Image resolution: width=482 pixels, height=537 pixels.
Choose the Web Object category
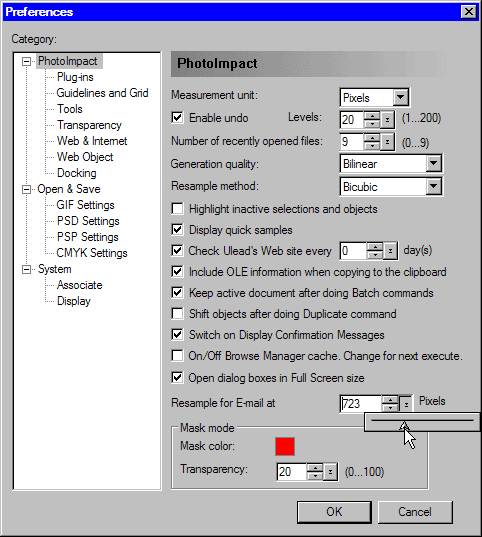(x=85, y=157)
